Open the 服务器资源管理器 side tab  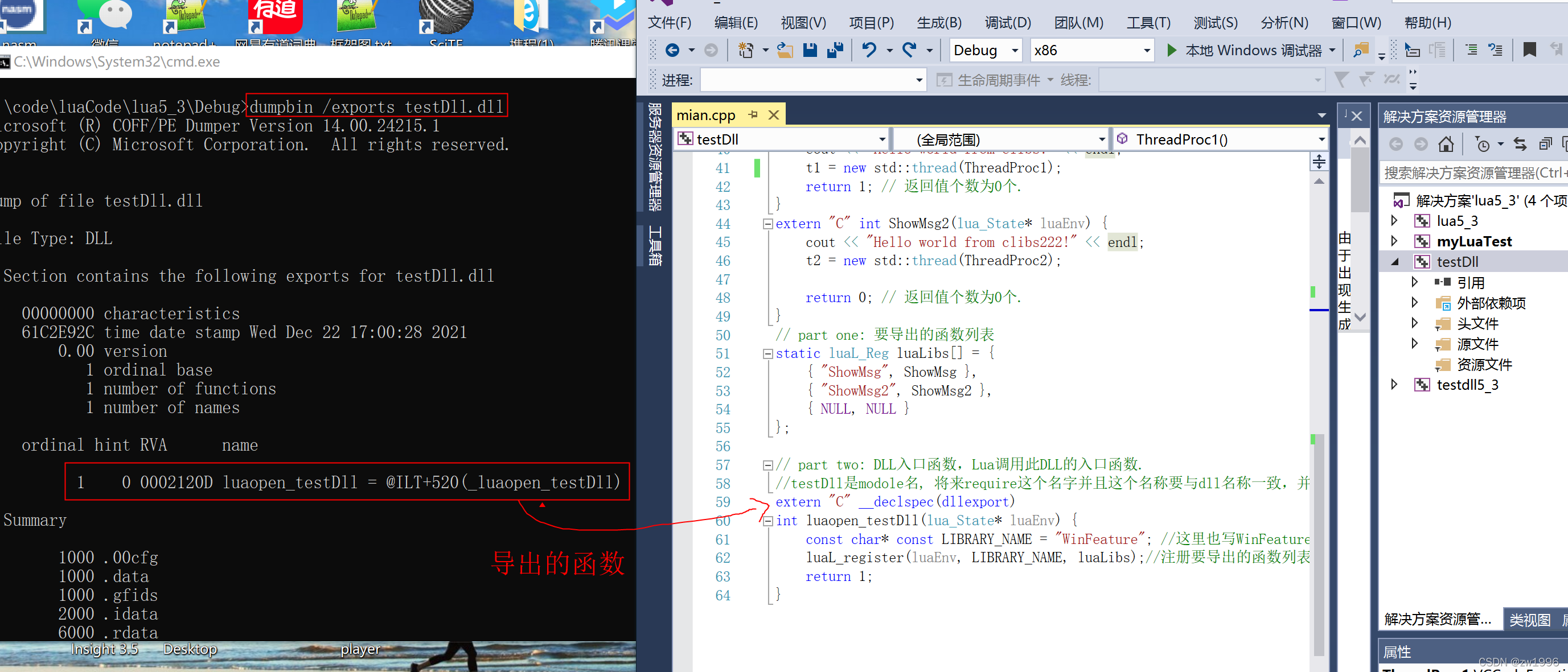(655, 156)
